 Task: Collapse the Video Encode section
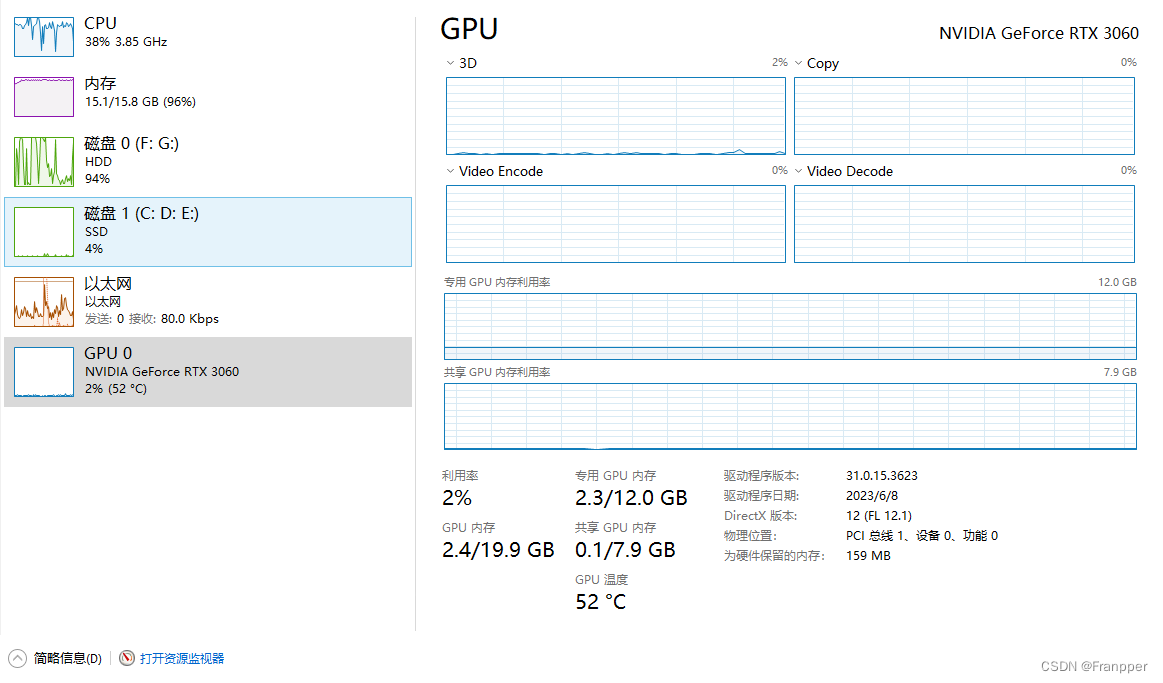pos(450,171)
